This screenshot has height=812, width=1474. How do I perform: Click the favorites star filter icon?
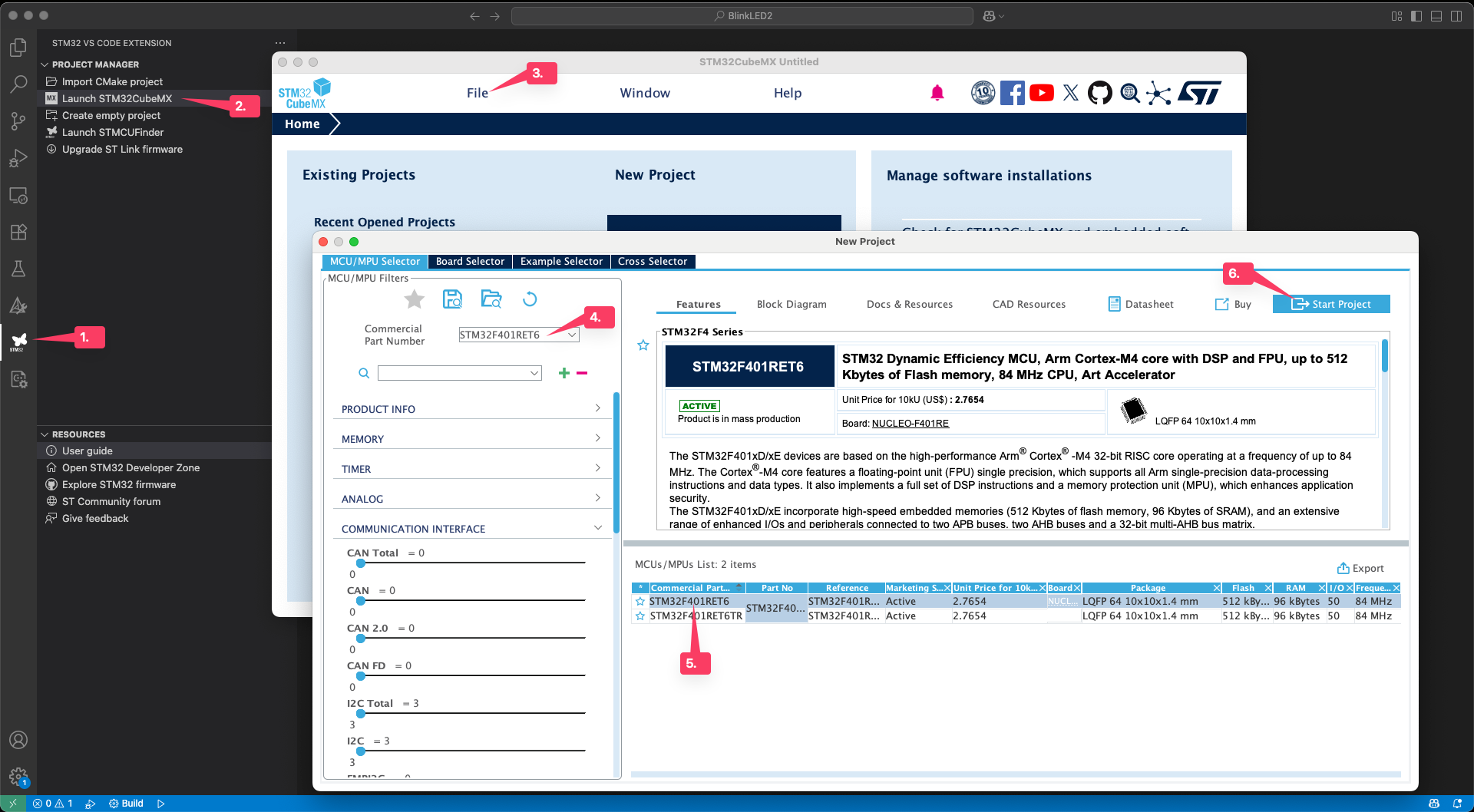[415, 299]
